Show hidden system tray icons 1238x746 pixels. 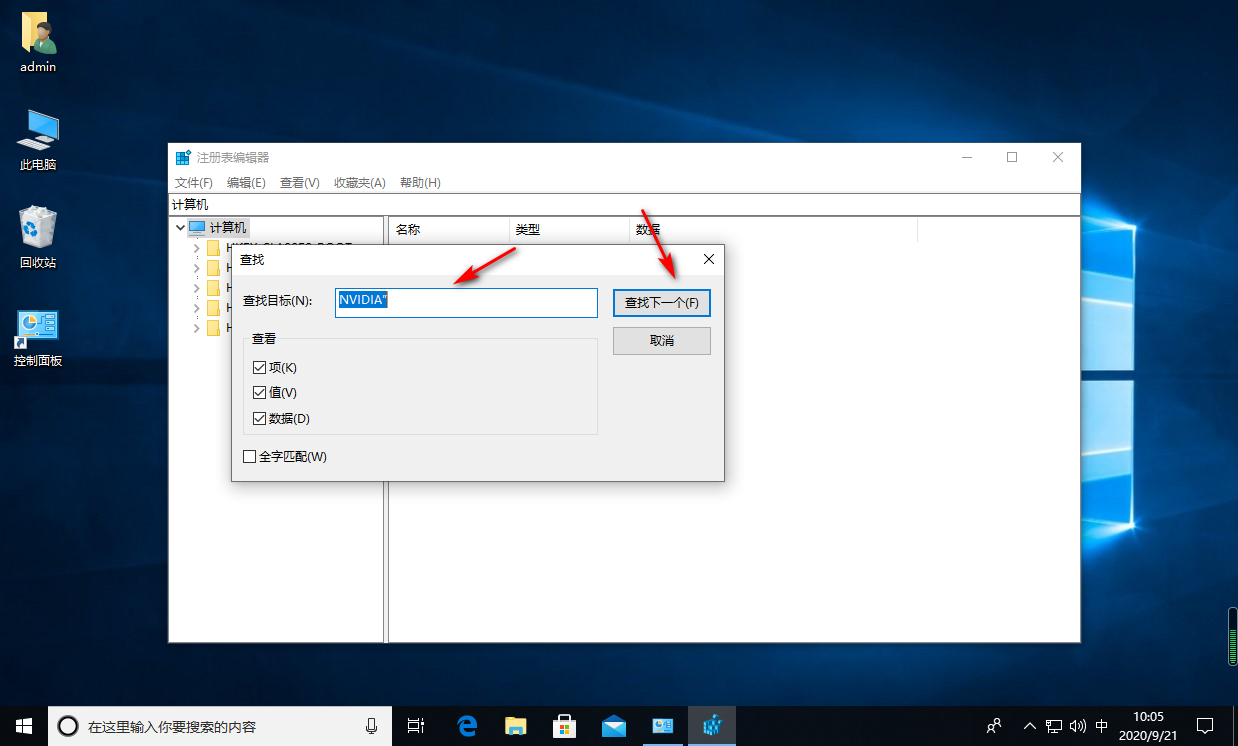[x=1029, y=726]
